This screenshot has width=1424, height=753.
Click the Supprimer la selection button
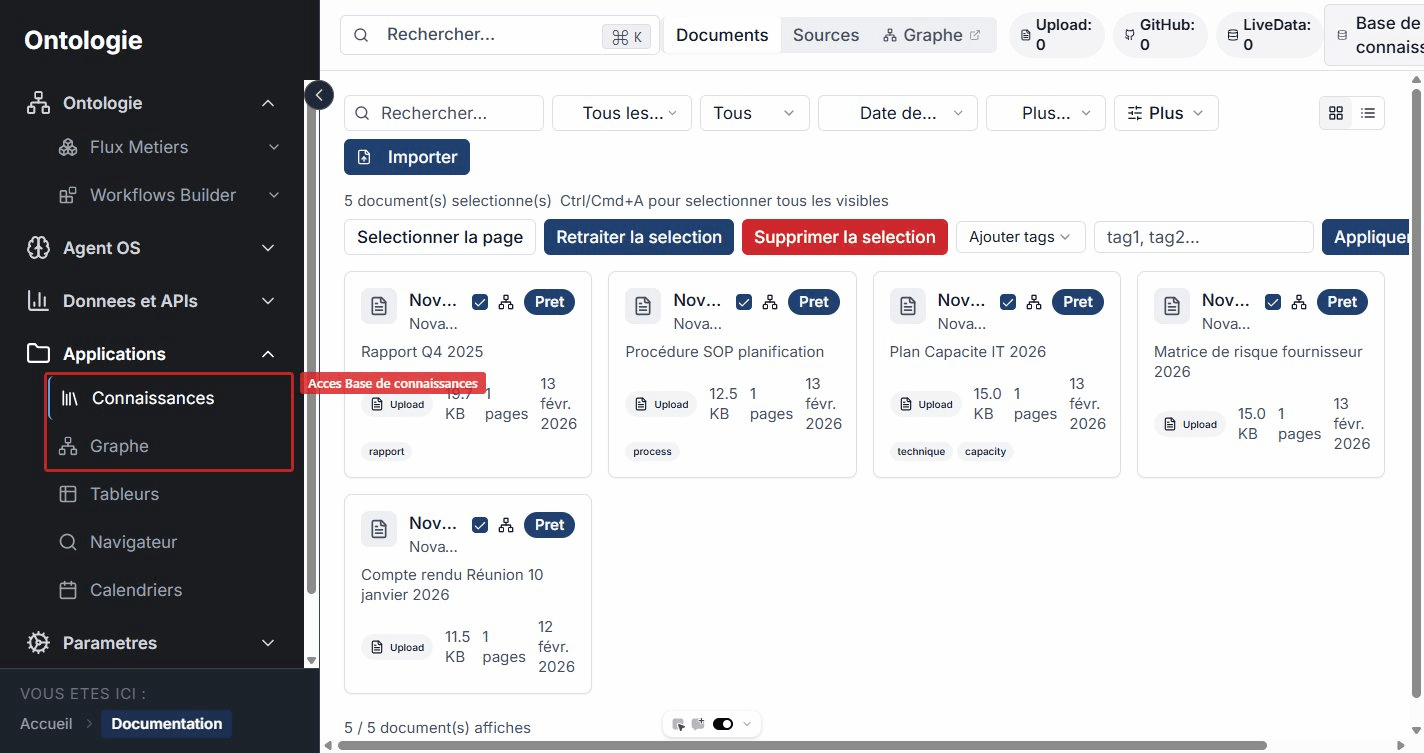[x=844, y=237]
